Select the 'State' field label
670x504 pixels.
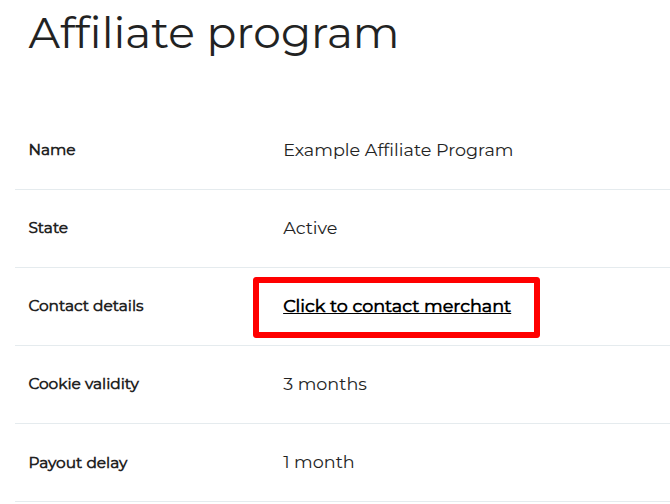(x=48, y=228)
